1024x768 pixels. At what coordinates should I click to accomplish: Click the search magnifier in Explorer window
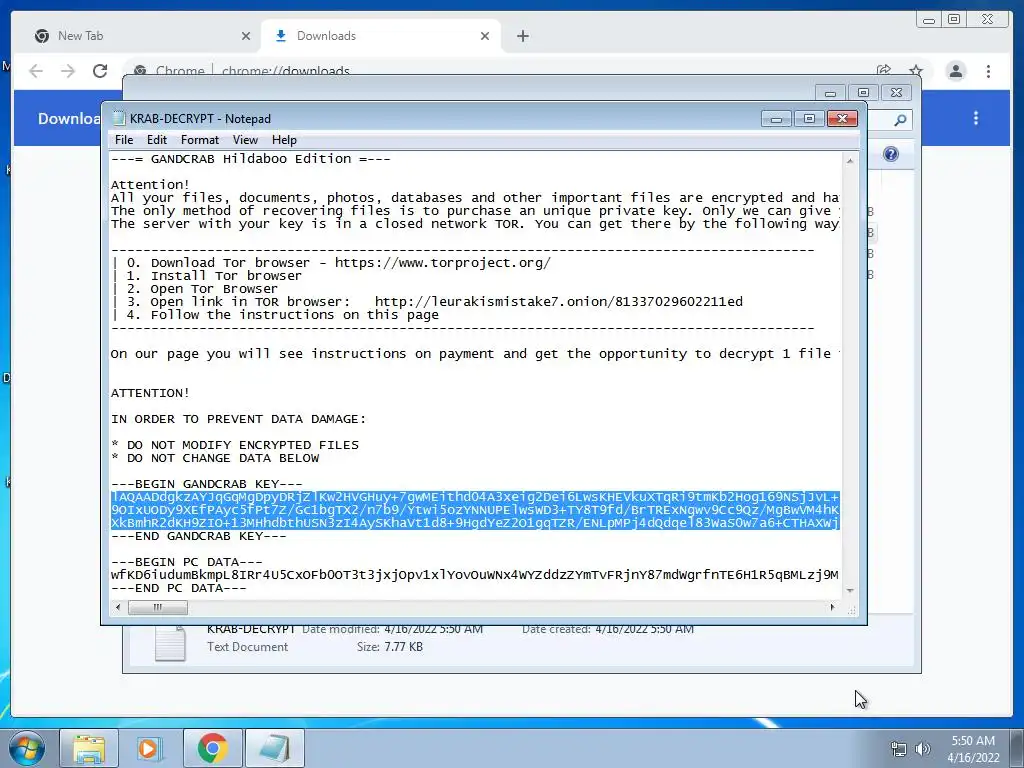[900, 120]
